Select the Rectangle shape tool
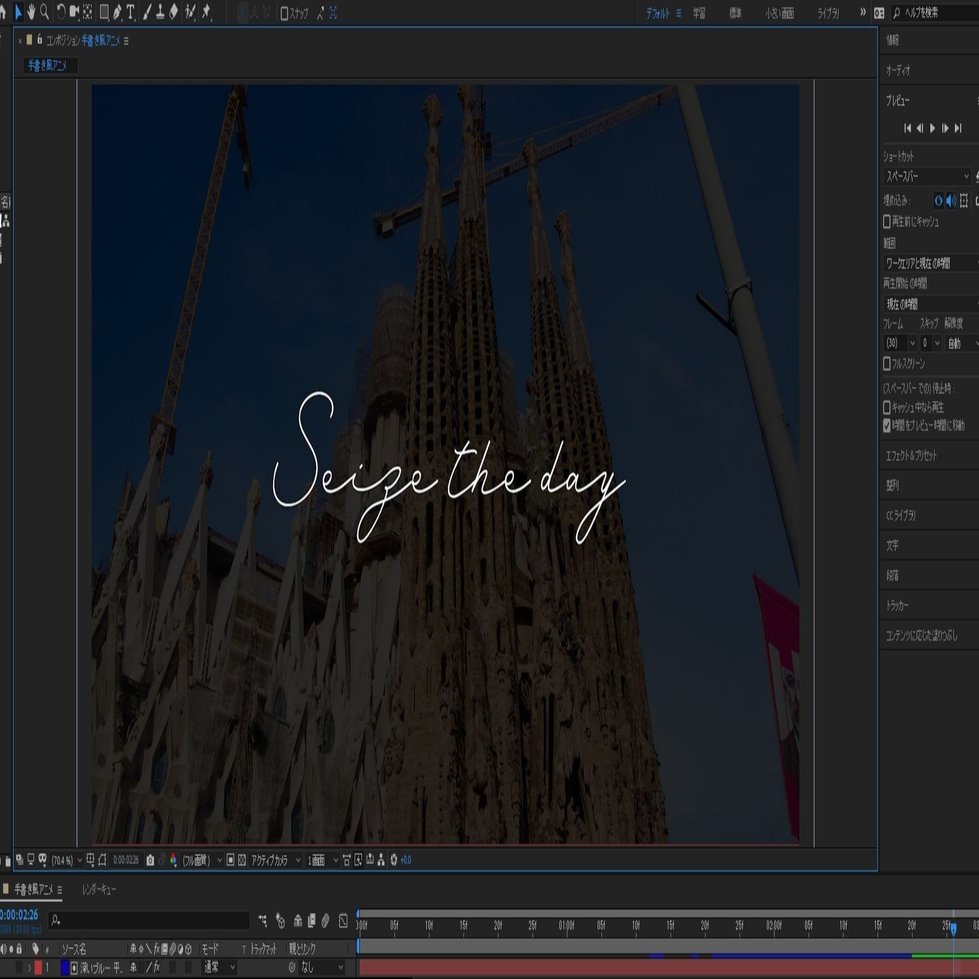The height and width of the screenshot is (979, 979). point(104,12)
